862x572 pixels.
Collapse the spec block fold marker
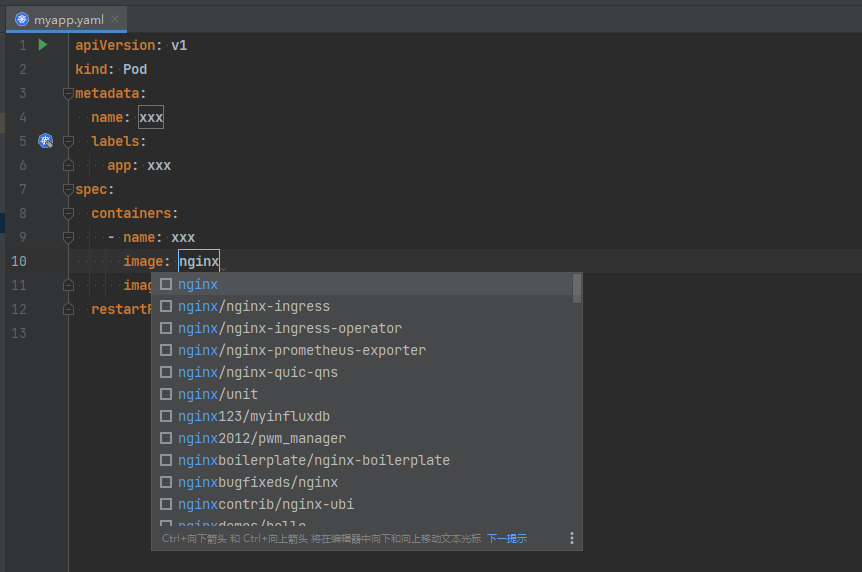68,189
